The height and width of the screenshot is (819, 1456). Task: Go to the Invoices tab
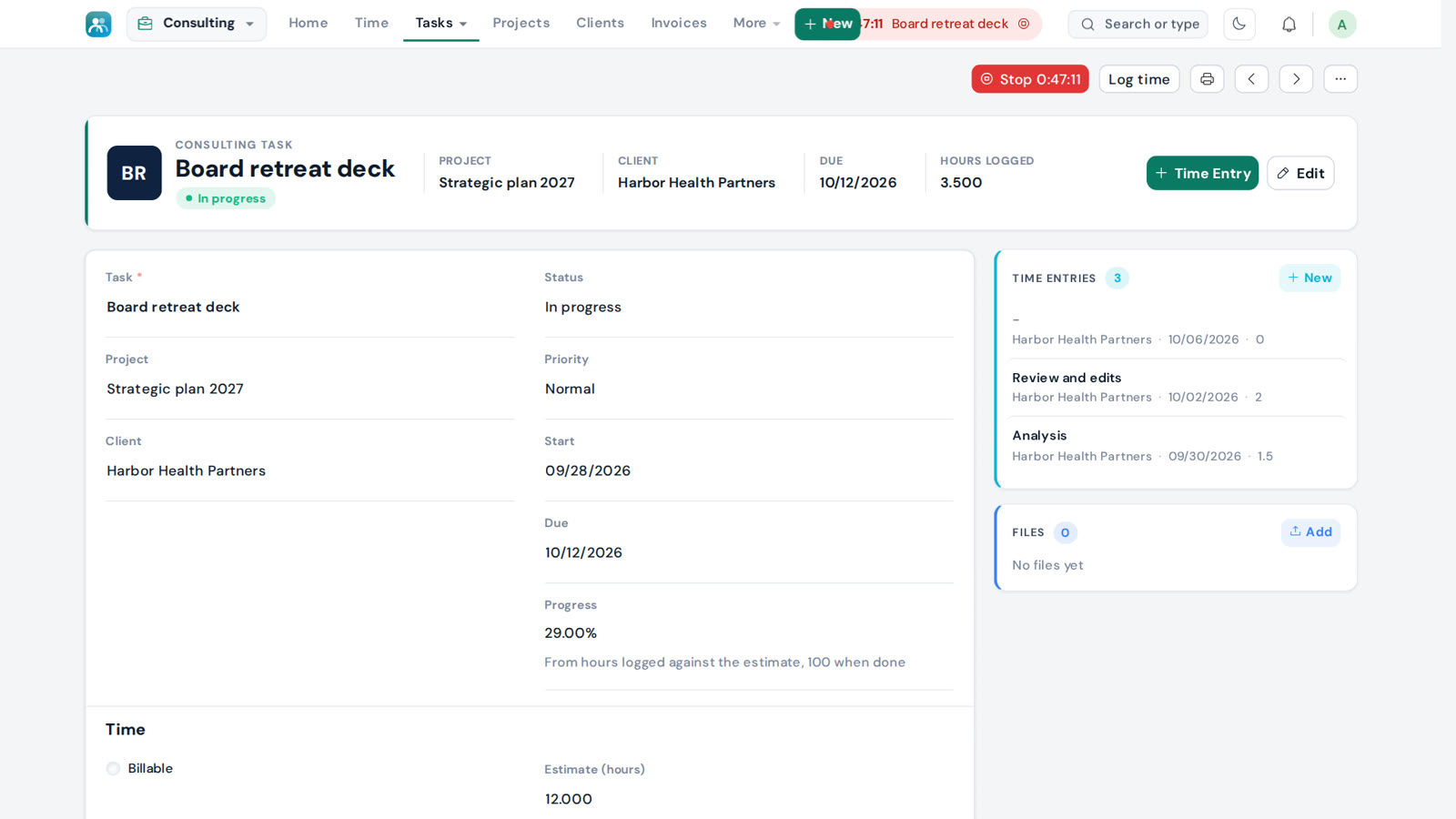[678, 23]
